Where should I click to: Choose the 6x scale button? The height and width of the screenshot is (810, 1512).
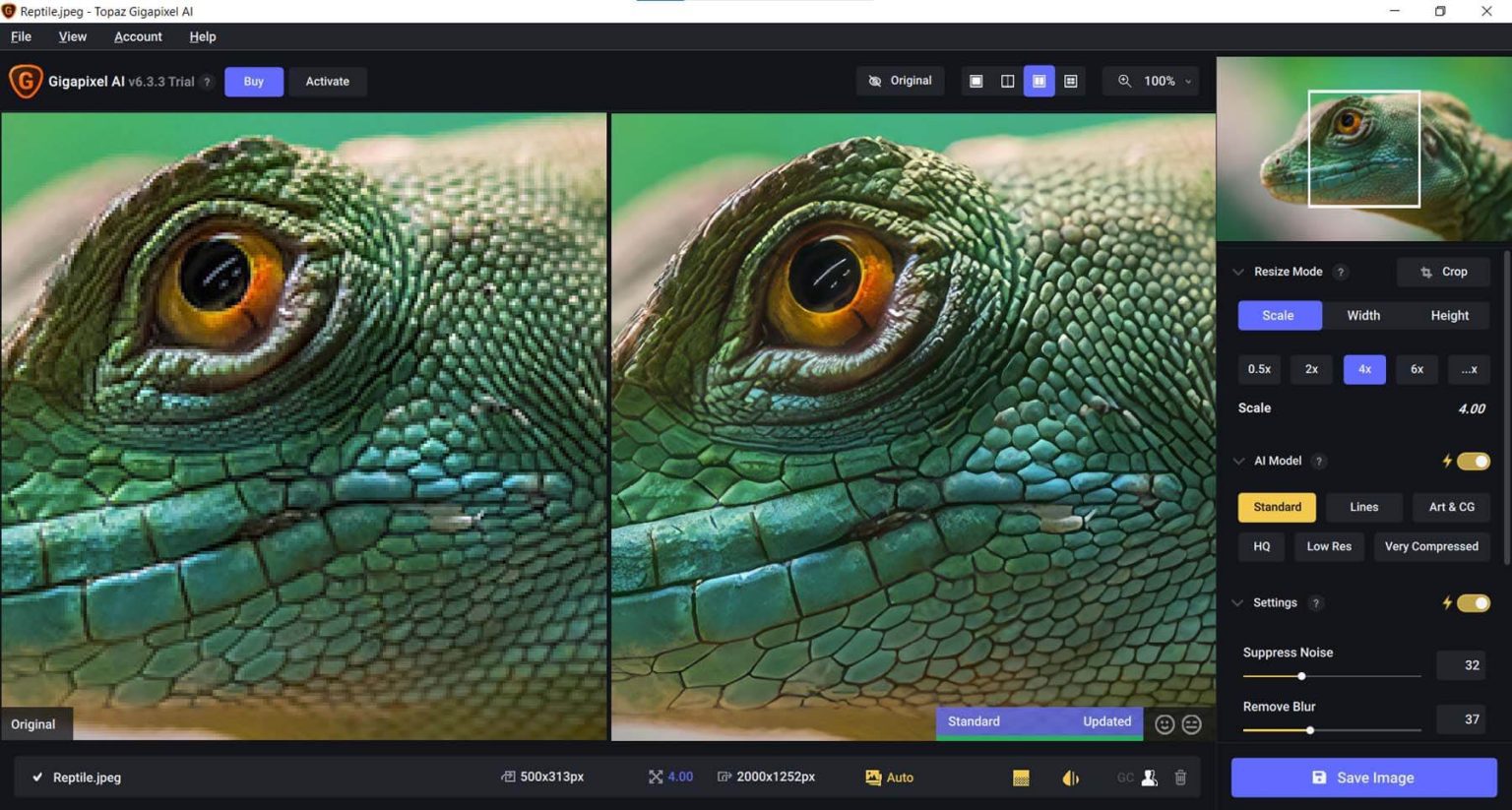tap(1417, 369)
